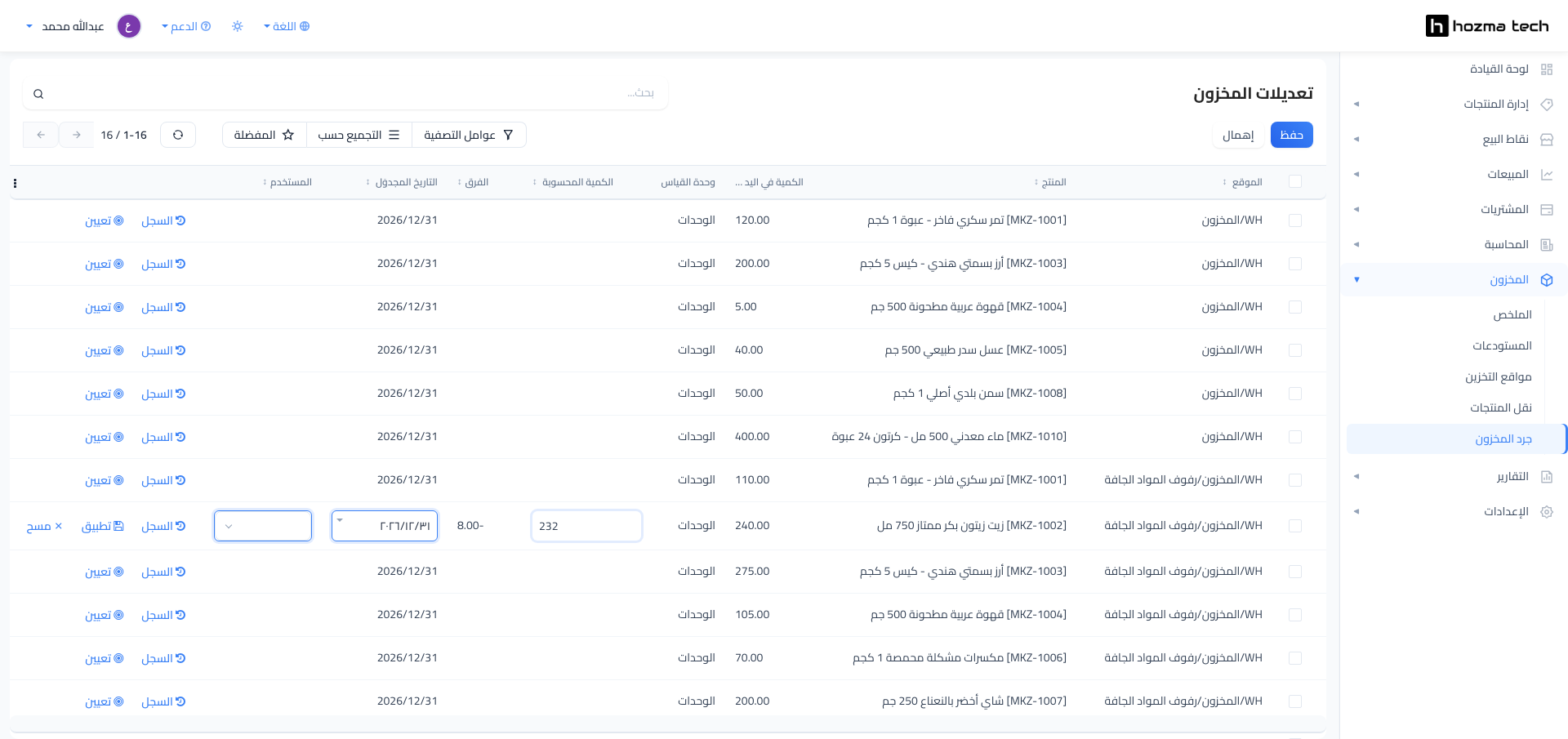
Task: Check the MKZ-1002 row checkbox
Action: tap(1295, 526)
